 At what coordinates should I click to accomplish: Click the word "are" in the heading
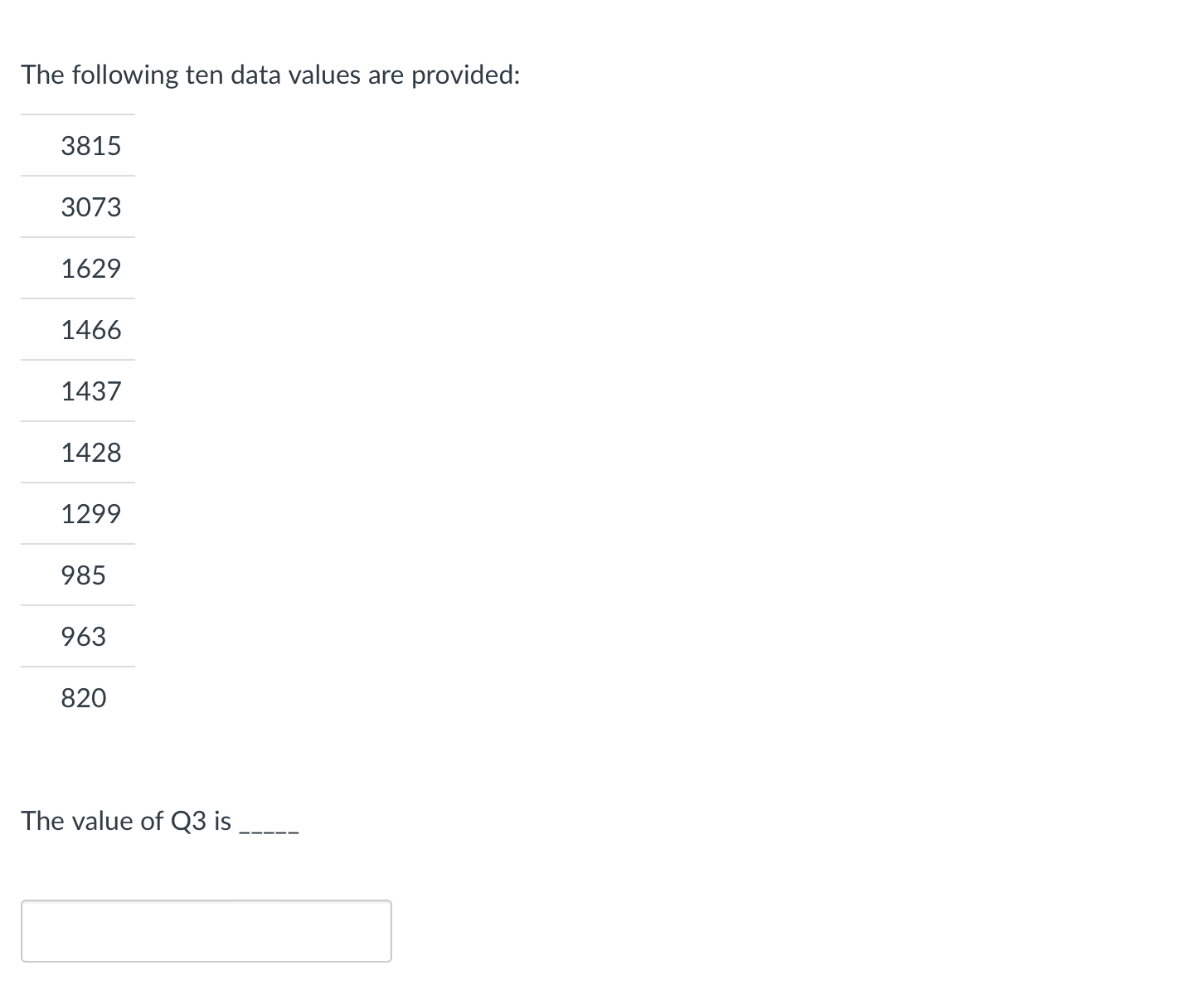pos(386,75)
